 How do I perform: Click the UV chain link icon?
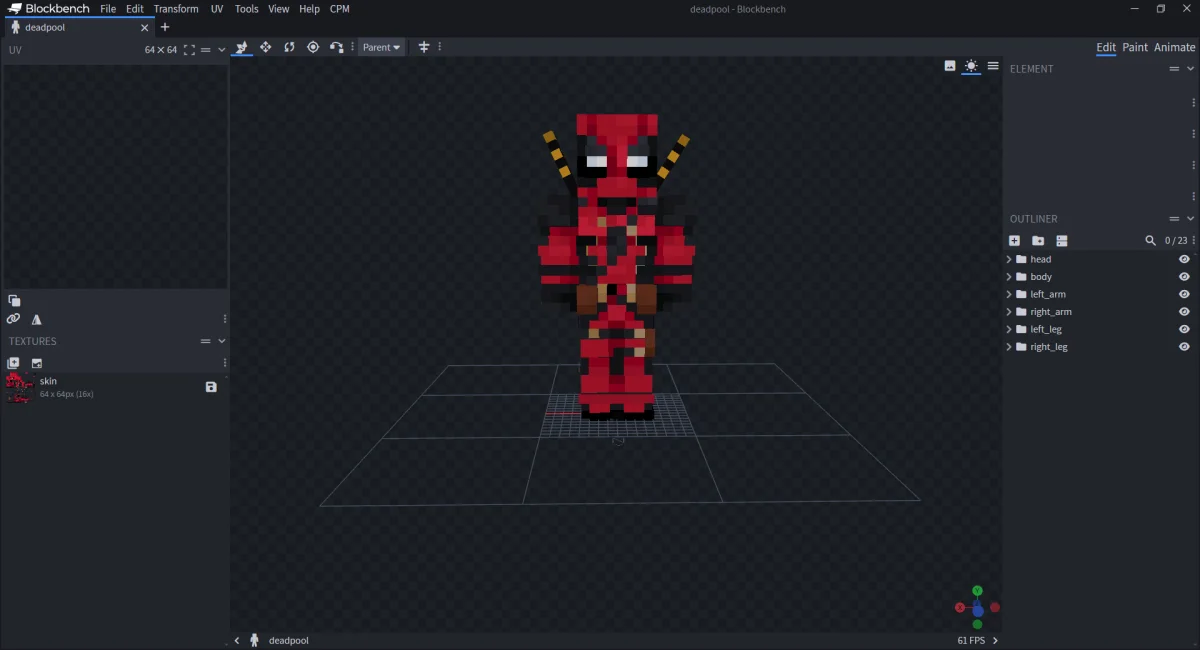click(13, 319)
